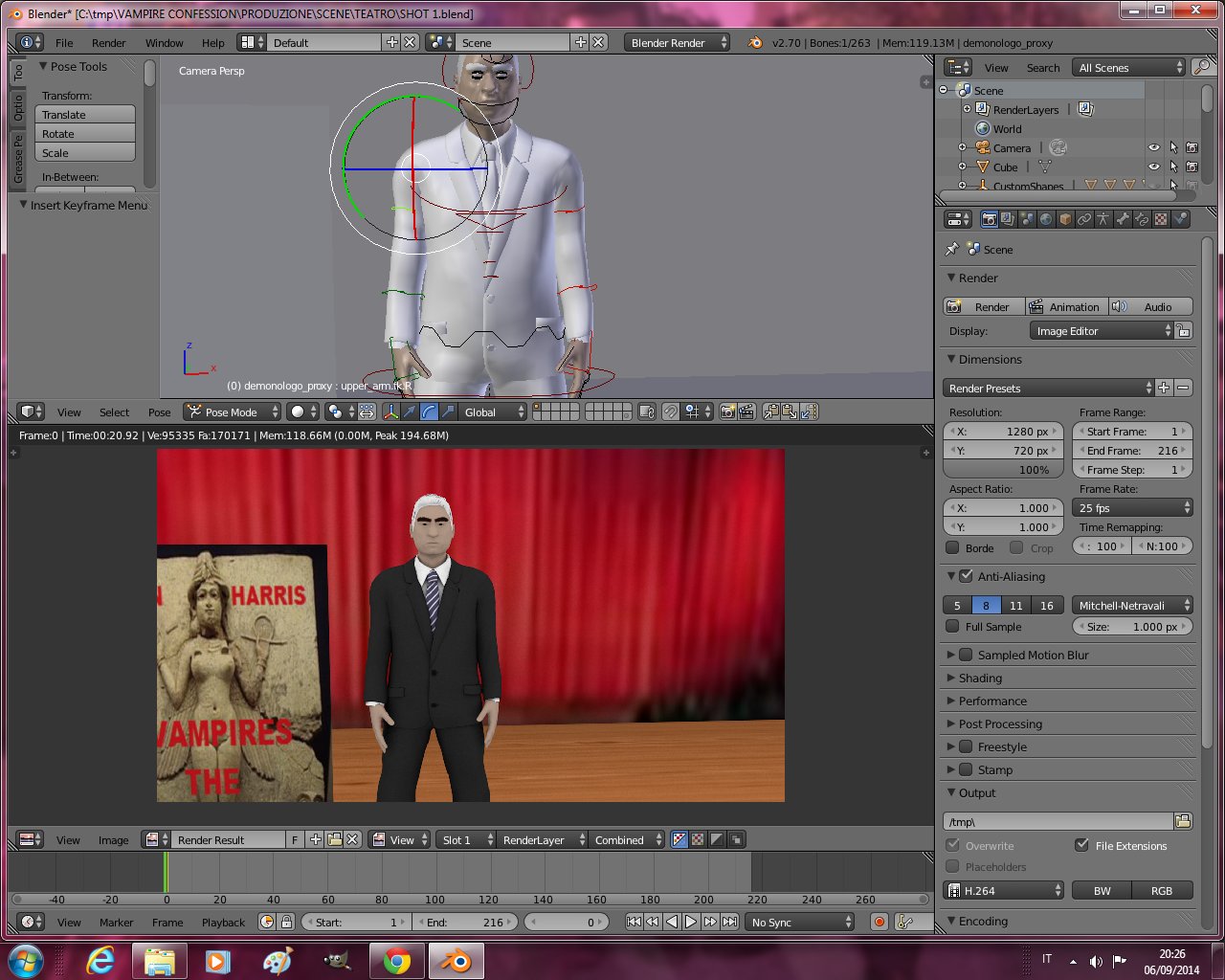
Task: Select the translate manipulator arrow icon
Action: pos(410,412)
